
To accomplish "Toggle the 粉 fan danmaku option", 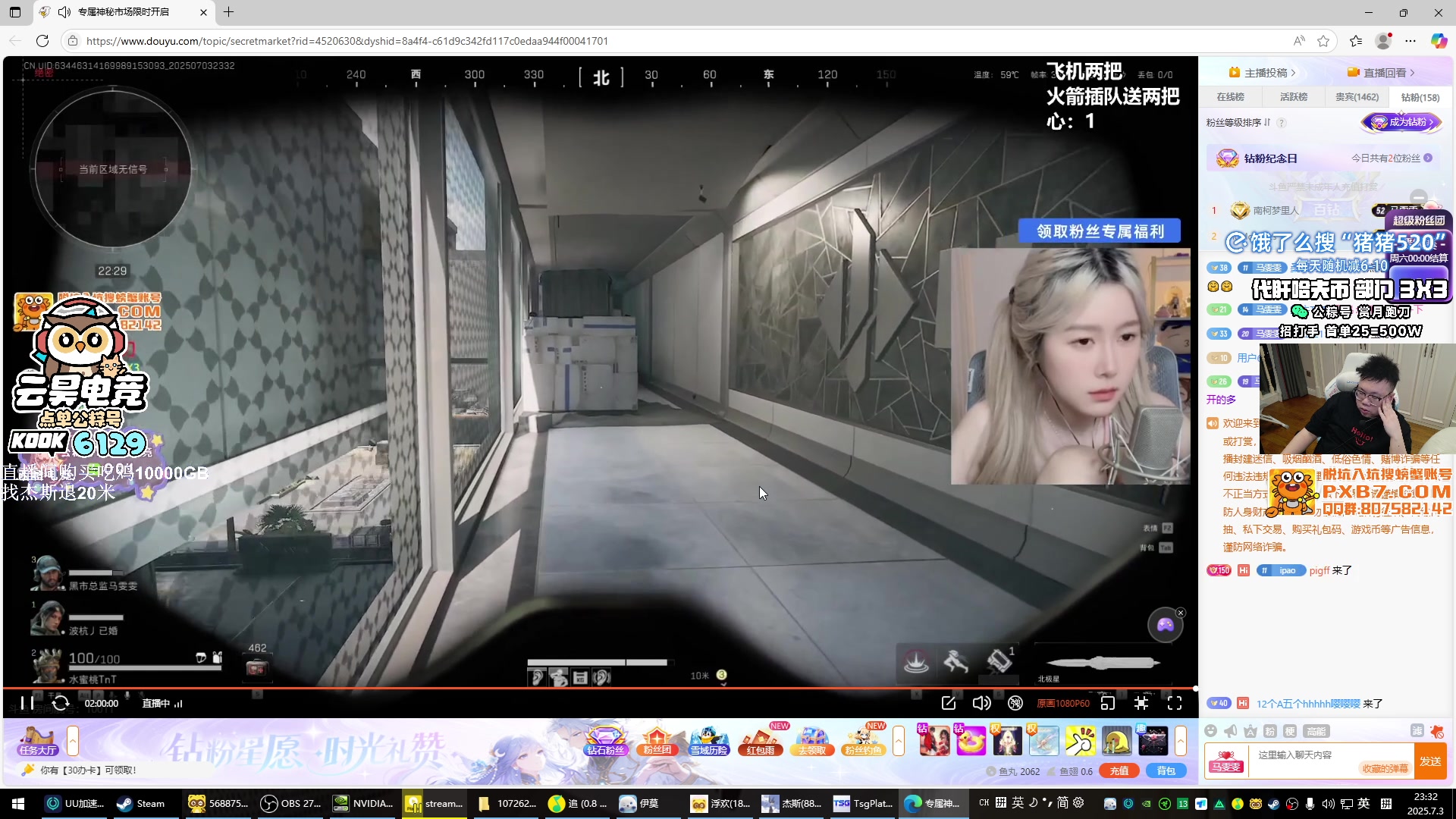I will click(x=1270, y=731).
